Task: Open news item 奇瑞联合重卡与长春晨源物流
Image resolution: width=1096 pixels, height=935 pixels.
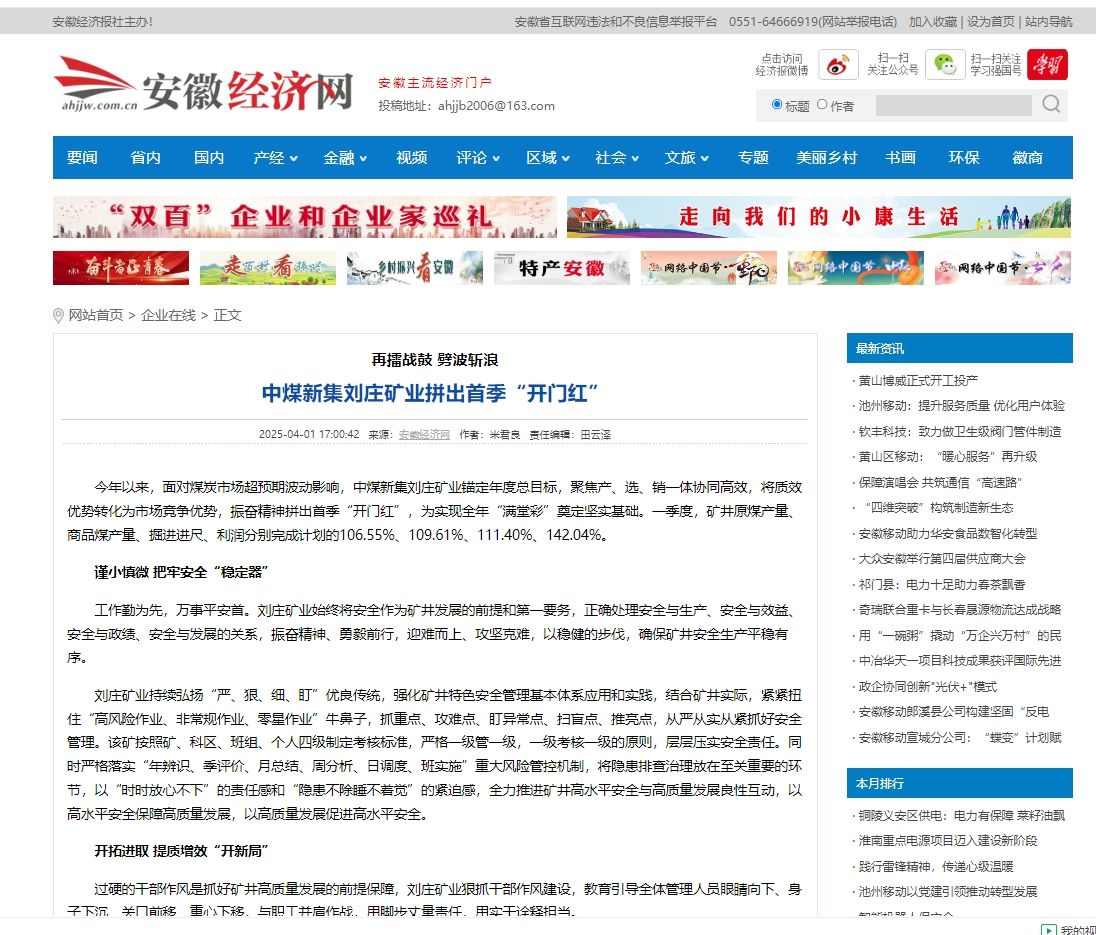Action: point(960,610)
